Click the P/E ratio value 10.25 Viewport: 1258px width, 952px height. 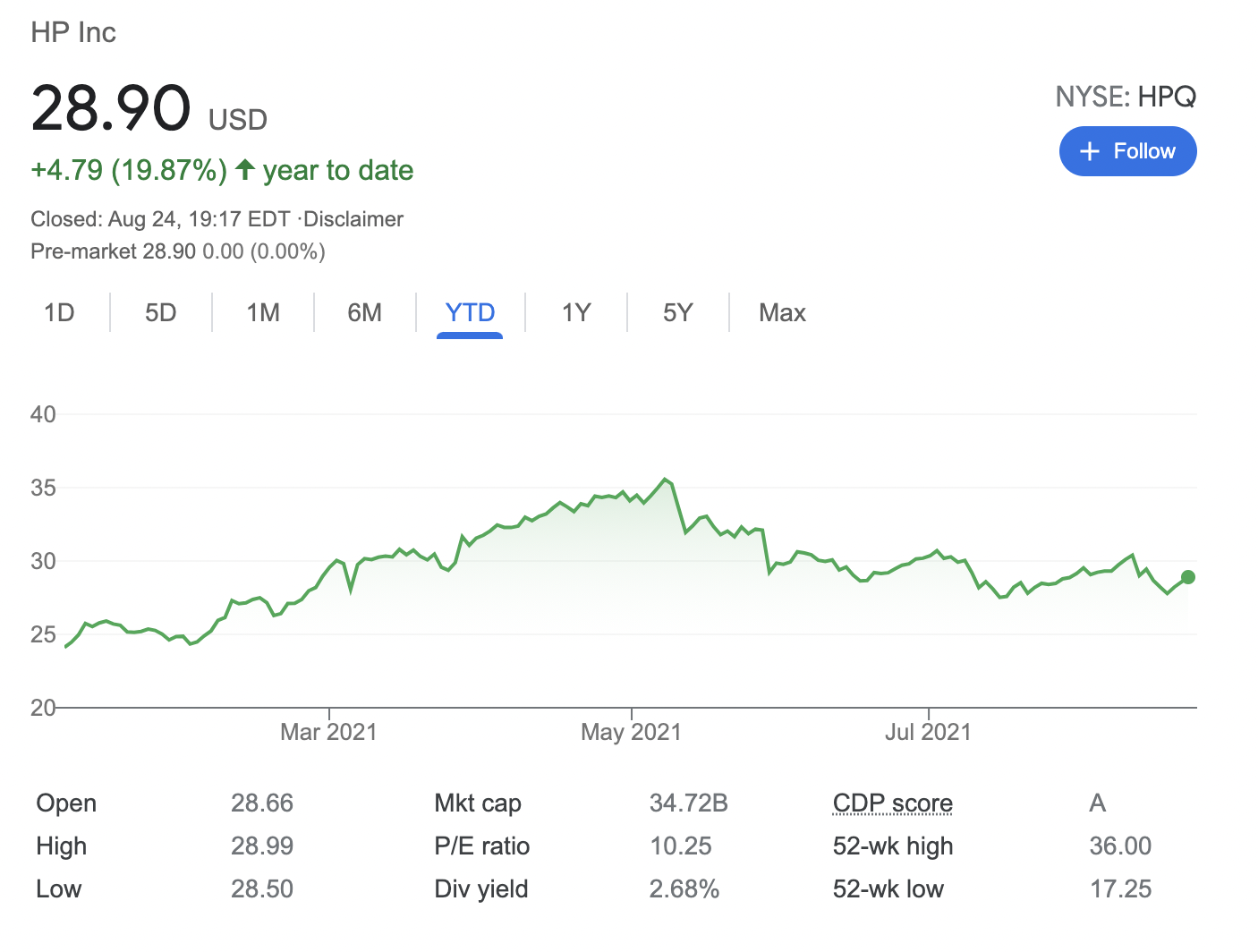point(681,846)
